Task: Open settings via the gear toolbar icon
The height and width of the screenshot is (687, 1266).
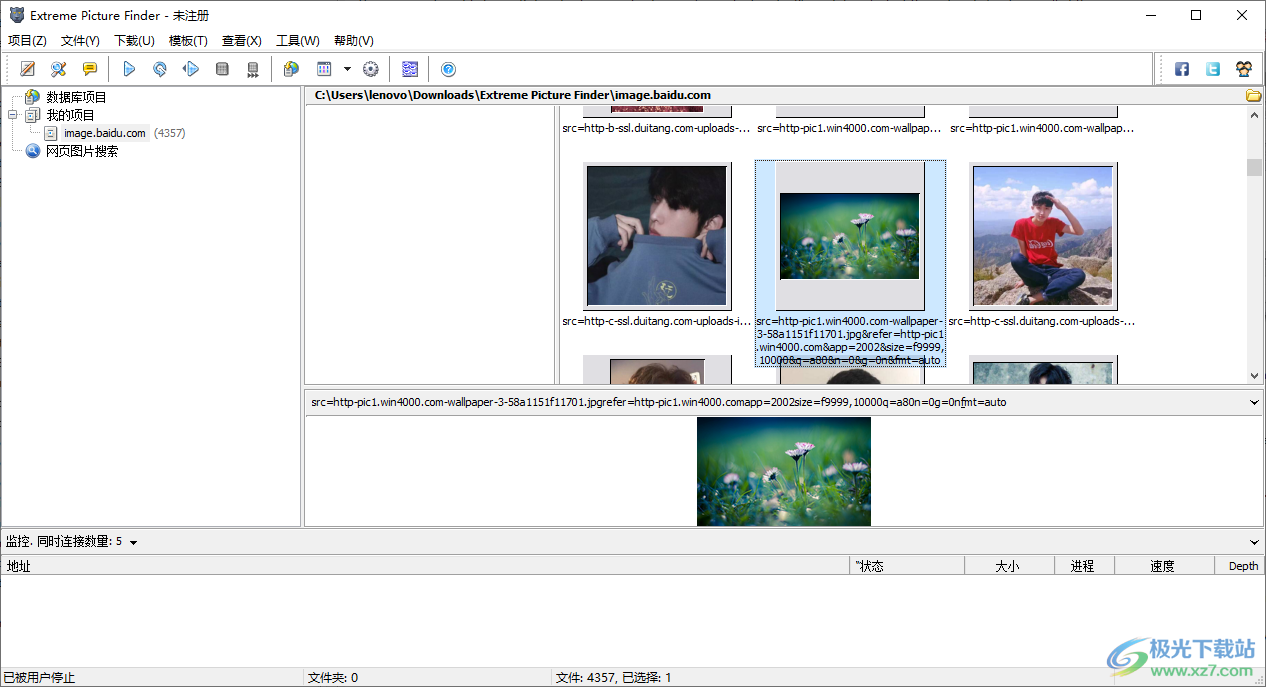Action: click(x=371, y=69)
